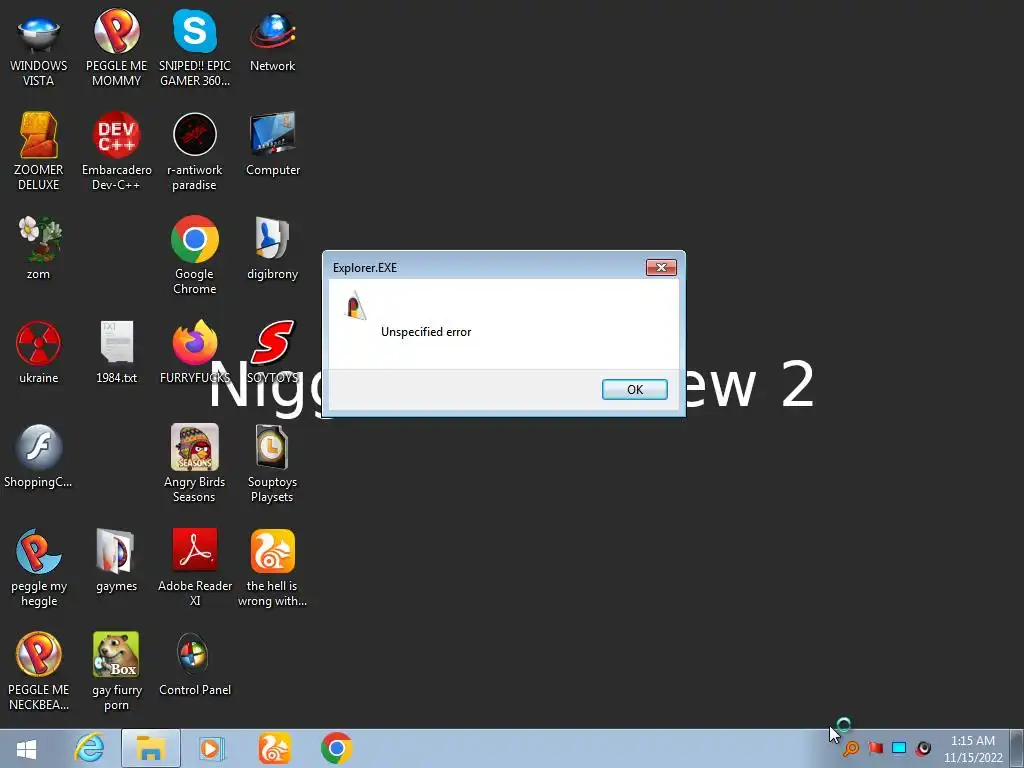The height and width of the screenshot is (768, 1024).
Task: Click the blue monitor tray icon
Action: click(x=899, y=748)
